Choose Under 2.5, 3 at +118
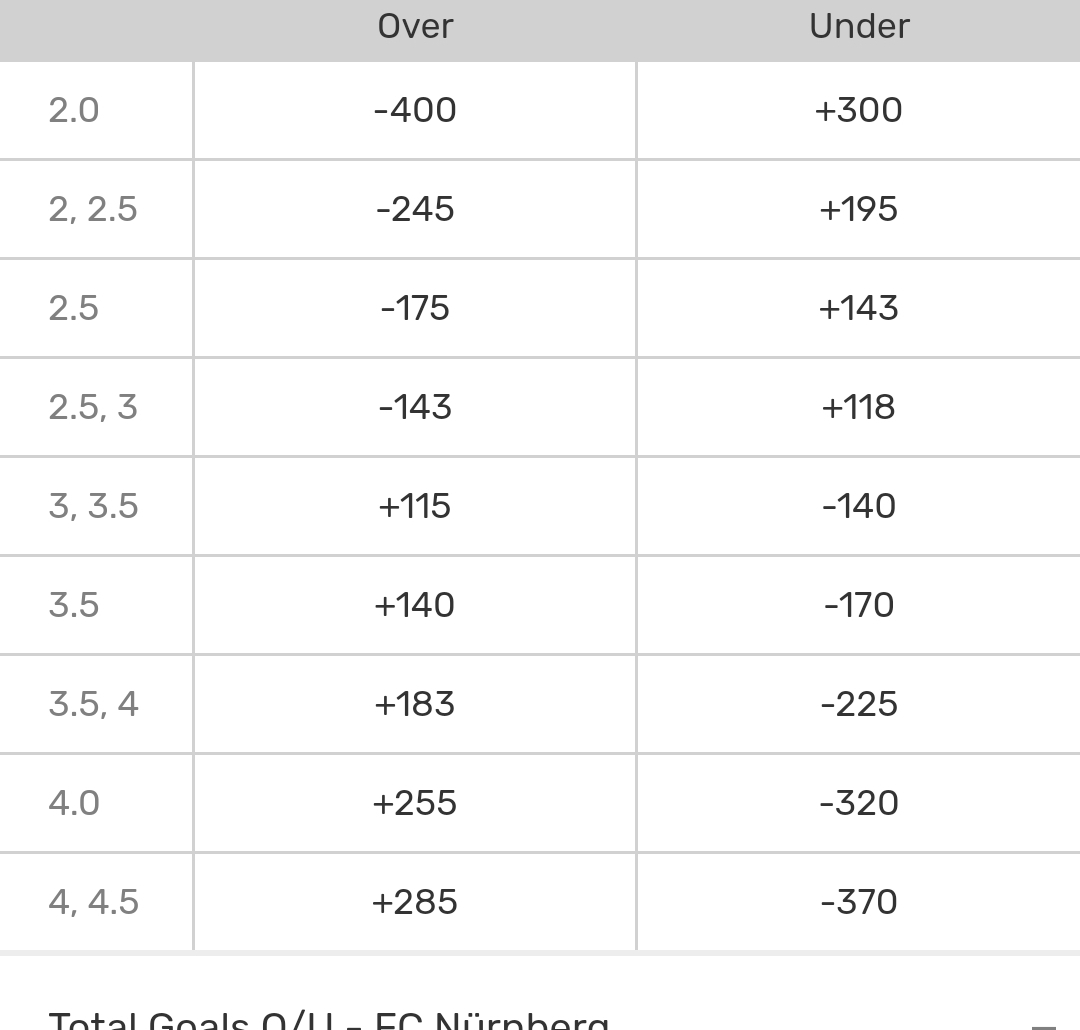 (x=858, y=407)
